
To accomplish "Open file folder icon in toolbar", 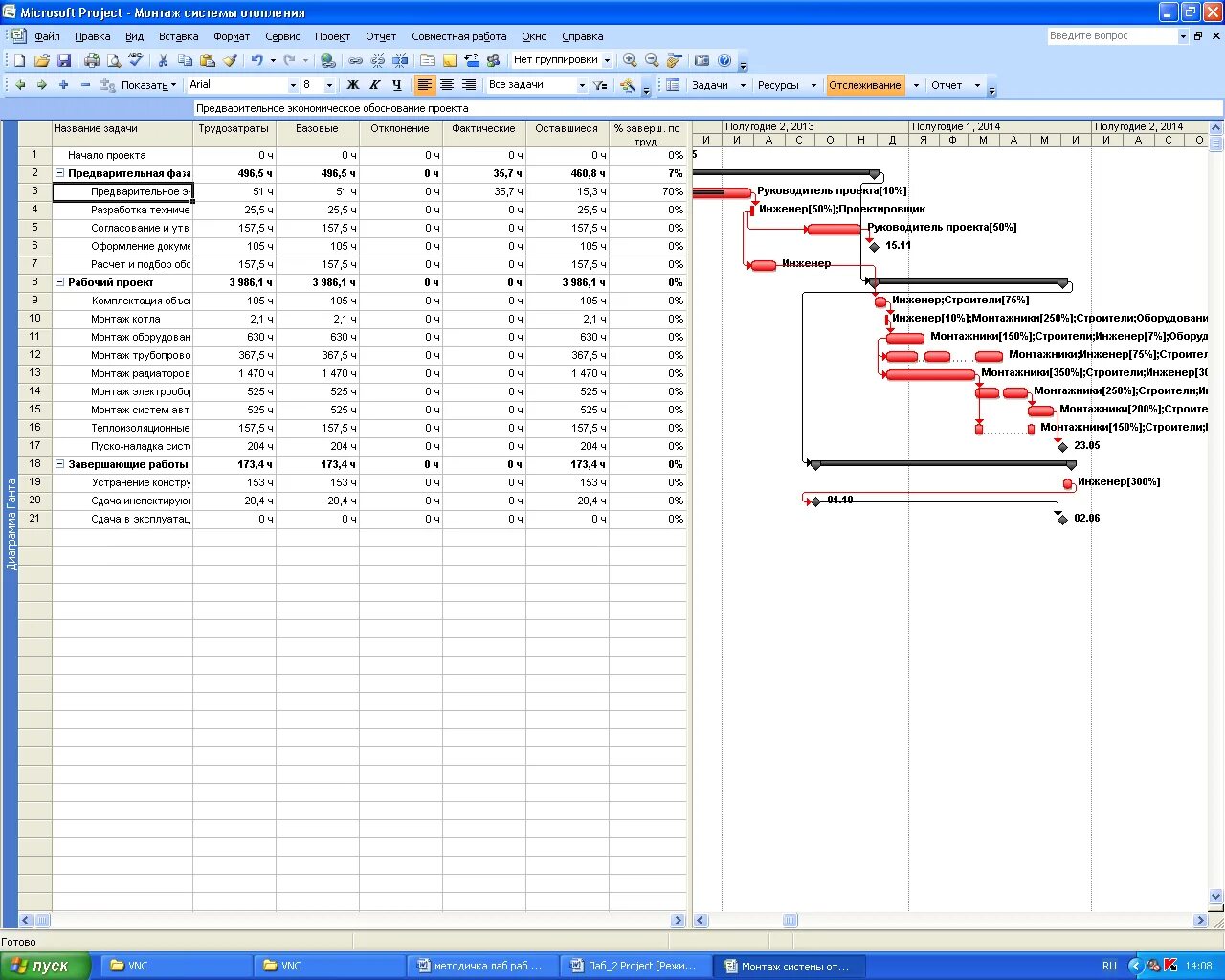I will [x=42, y=60].
